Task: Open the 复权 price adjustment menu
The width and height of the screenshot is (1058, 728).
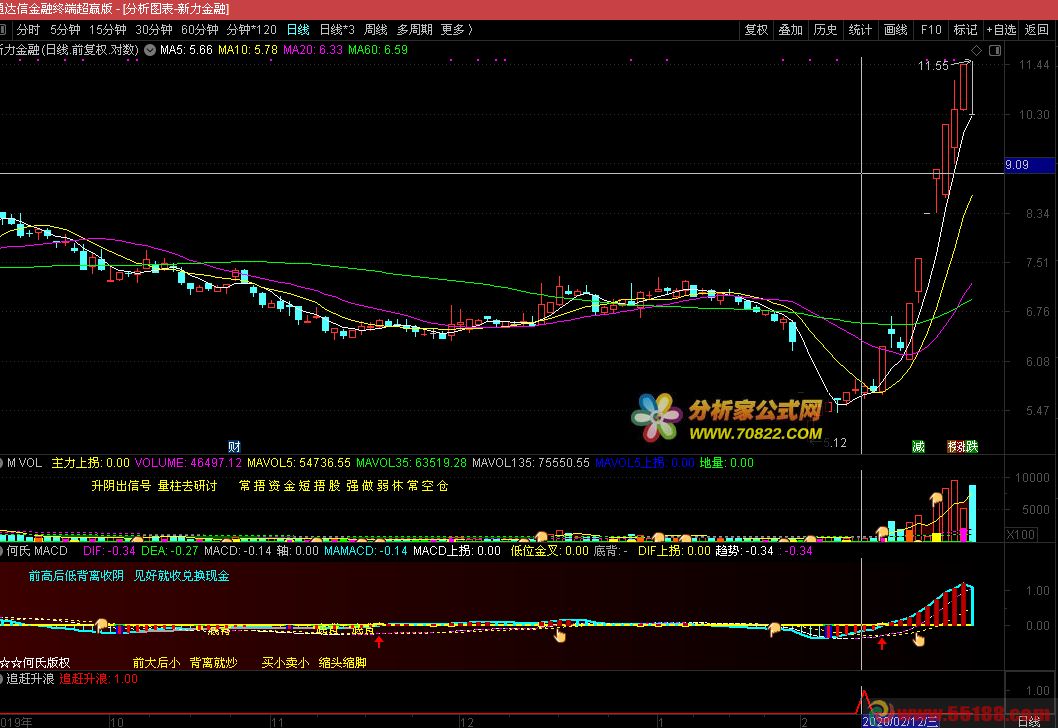Action: click(756, 30)
